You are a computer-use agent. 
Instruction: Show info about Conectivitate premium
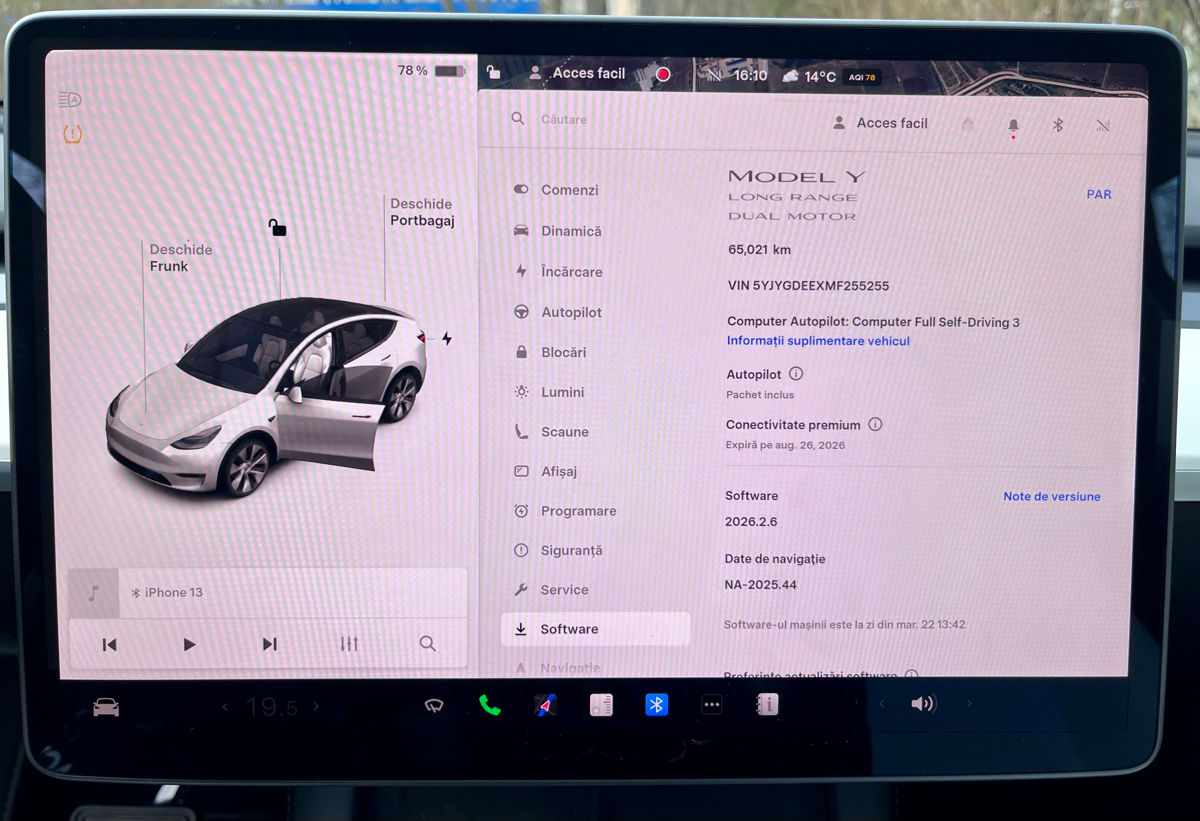click(875, 424)
